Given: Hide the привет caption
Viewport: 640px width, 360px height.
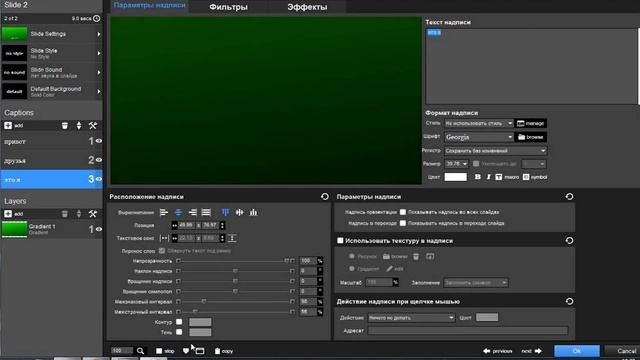Looking at the screenshot, I should tap(99, 141).
